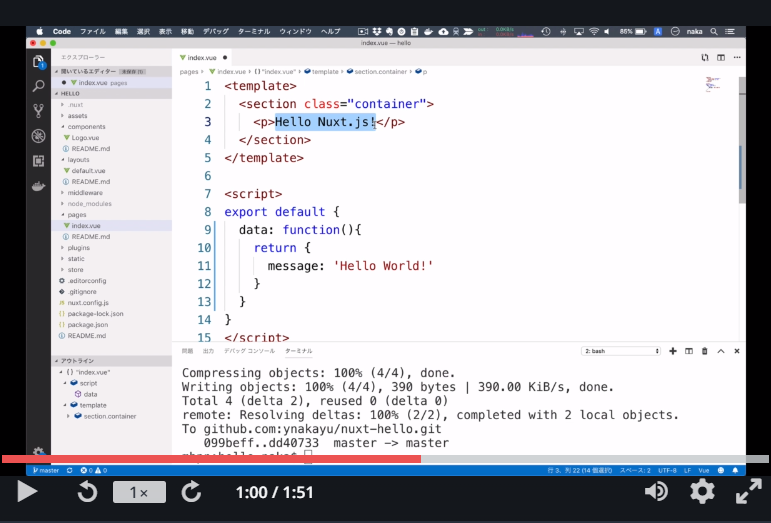Open the 2: bash terminal dropdown
Image resolution: width=771 pixels, height=523 pixels.
621,351
